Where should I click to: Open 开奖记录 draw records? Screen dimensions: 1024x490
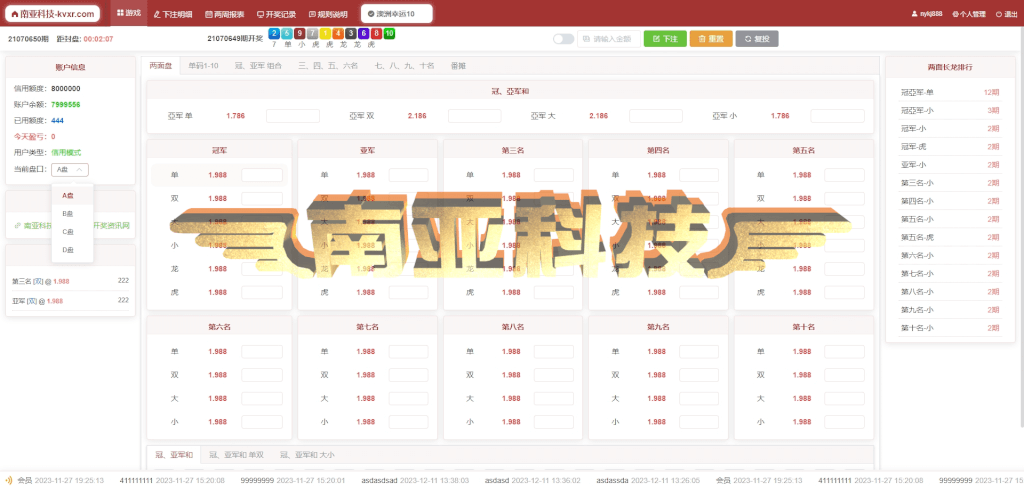tap(276, 14)
